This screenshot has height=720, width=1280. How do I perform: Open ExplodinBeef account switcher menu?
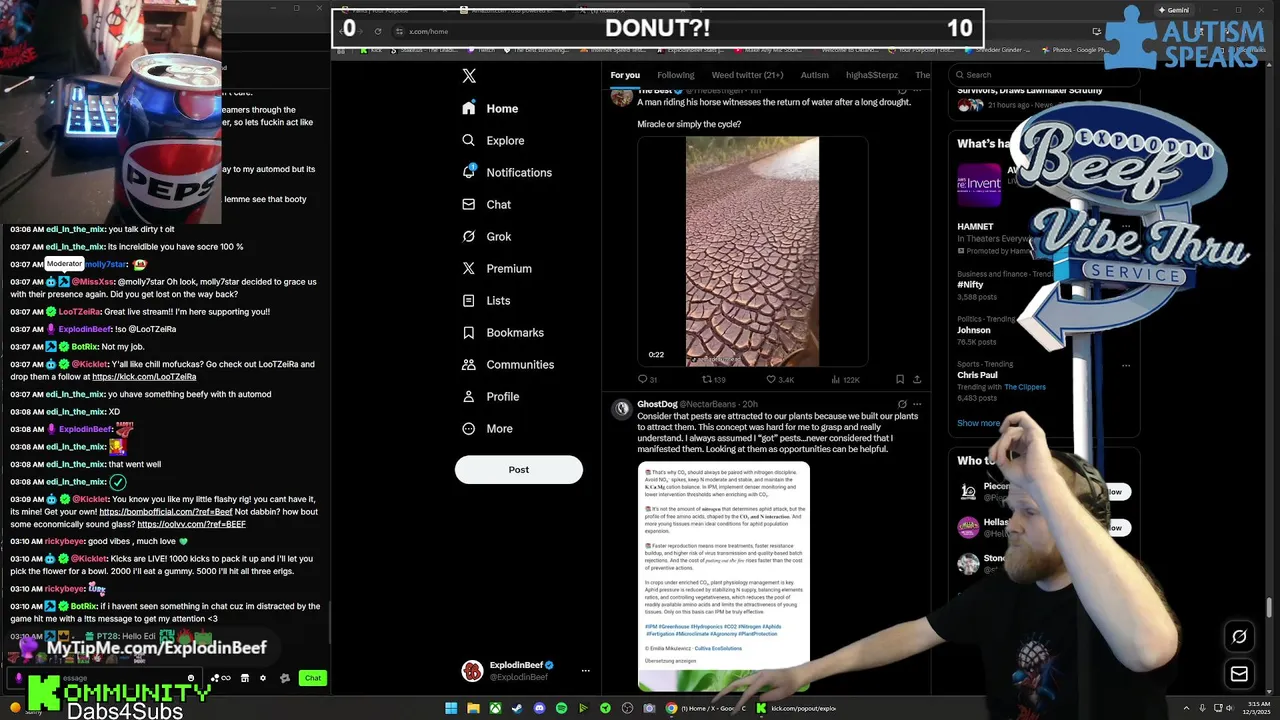pos(523,671)
